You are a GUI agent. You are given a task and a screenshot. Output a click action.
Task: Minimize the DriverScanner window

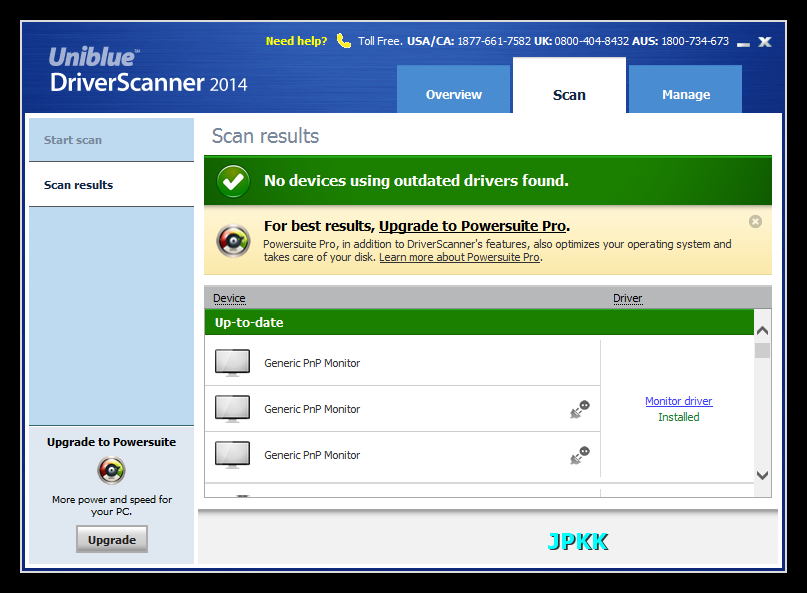pyautogui.click(x=743, y=43)
